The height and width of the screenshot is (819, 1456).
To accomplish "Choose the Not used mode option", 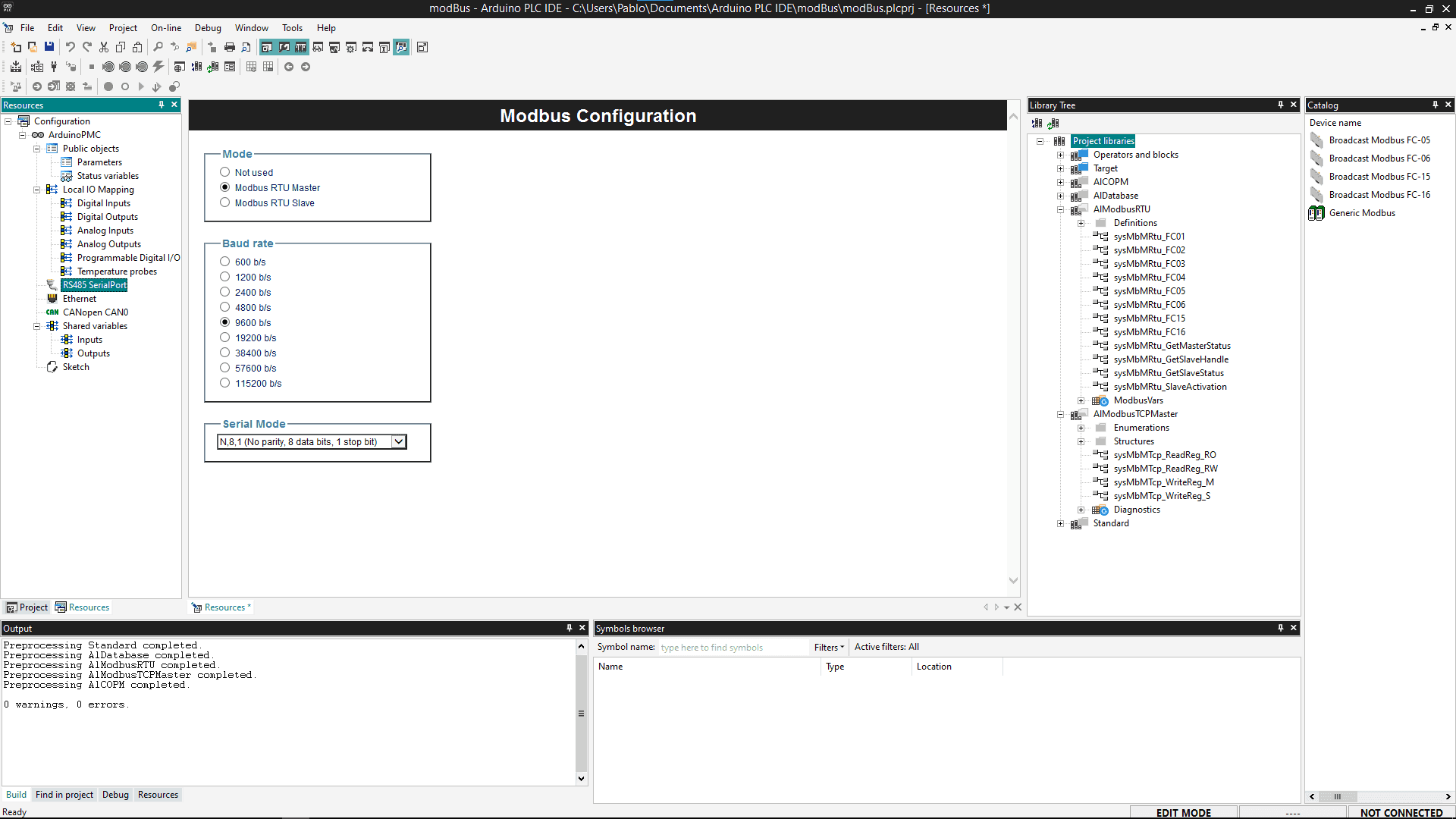I will 225,172.
